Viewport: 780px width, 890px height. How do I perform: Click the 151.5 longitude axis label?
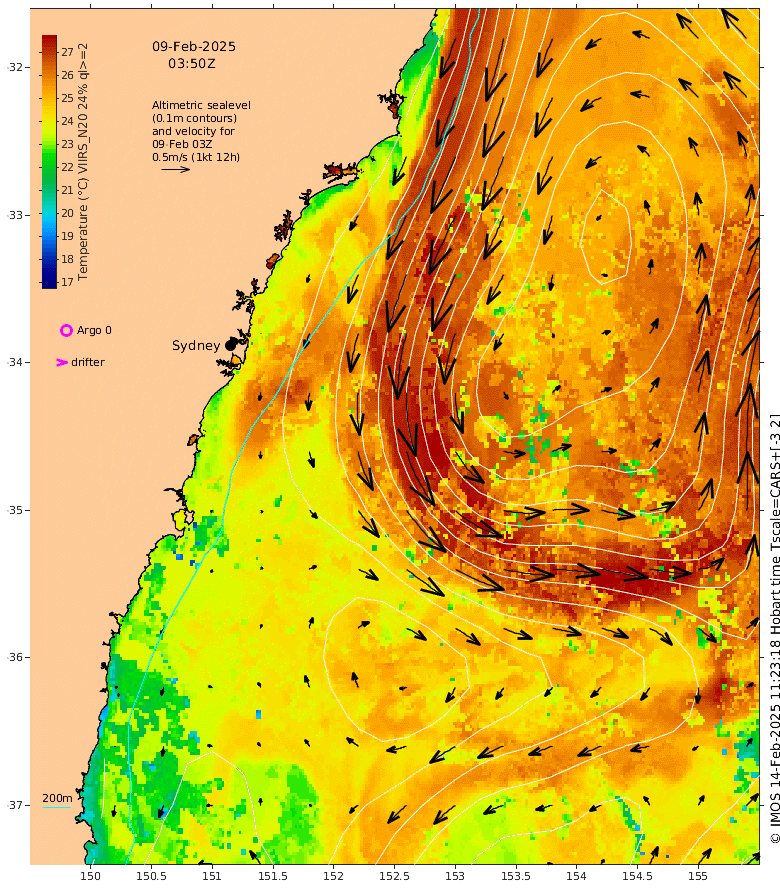272,876
